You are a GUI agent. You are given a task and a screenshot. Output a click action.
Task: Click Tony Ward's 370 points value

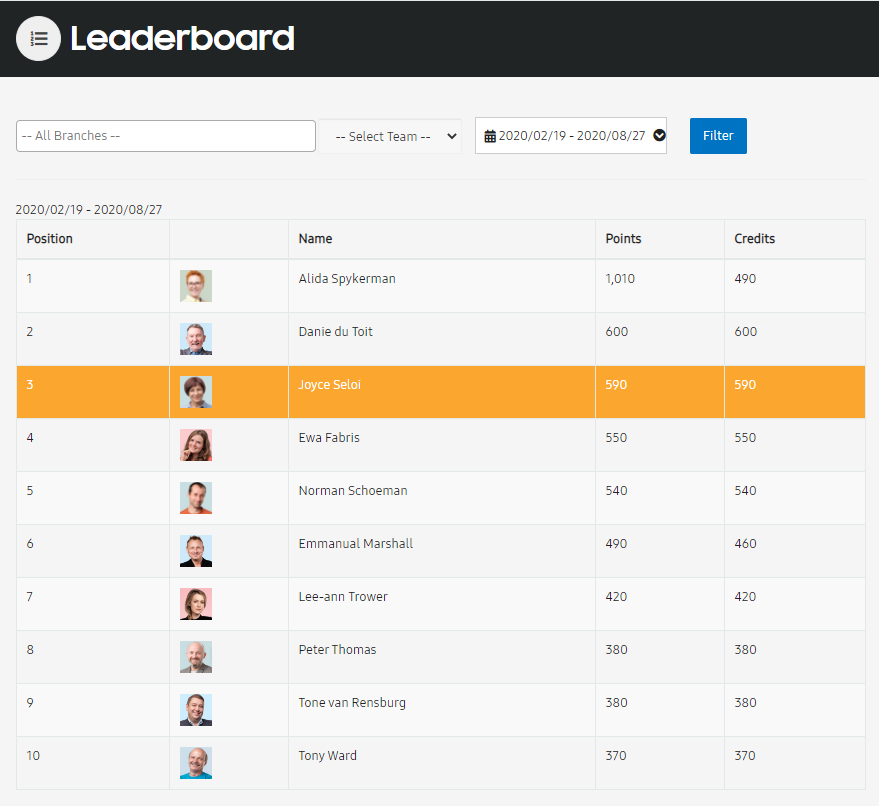click(x=616, y=756)
